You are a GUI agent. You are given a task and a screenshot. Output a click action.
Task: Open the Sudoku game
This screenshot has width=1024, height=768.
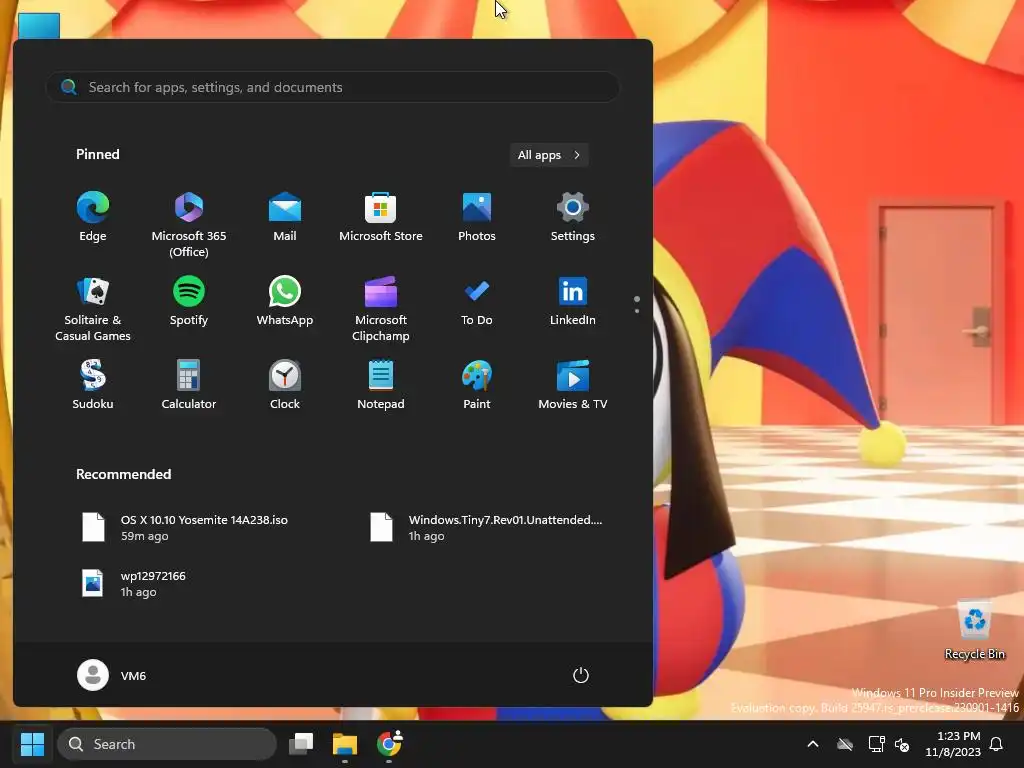[93, 385]
